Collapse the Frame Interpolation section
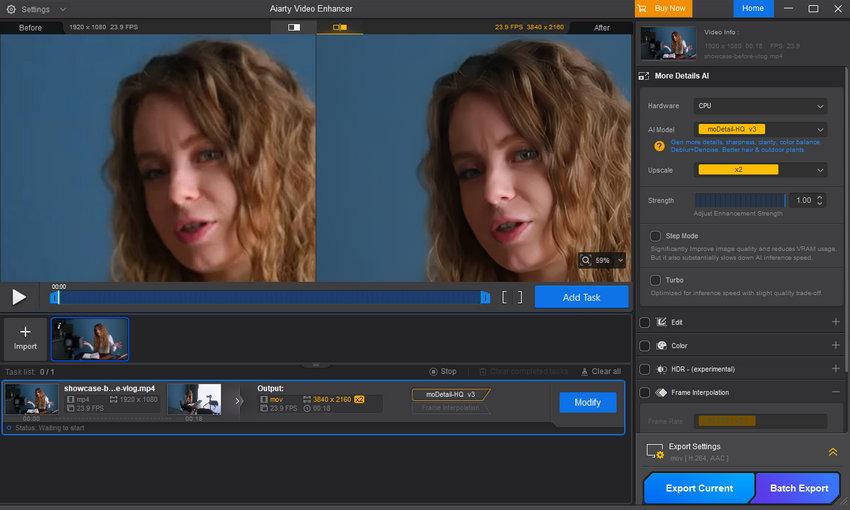Image resolution: width=850 pixels, height=510 pixels. pos(835,392)
